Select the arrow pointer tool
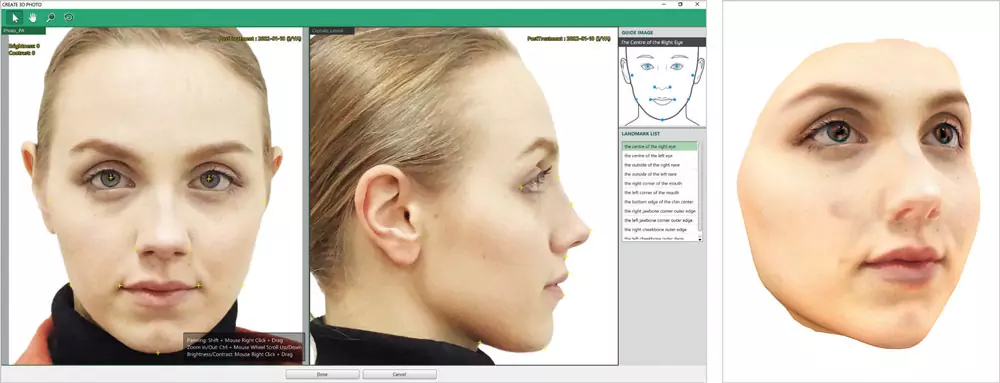This screenshot has width=1000, height=383. pos(16,18)
